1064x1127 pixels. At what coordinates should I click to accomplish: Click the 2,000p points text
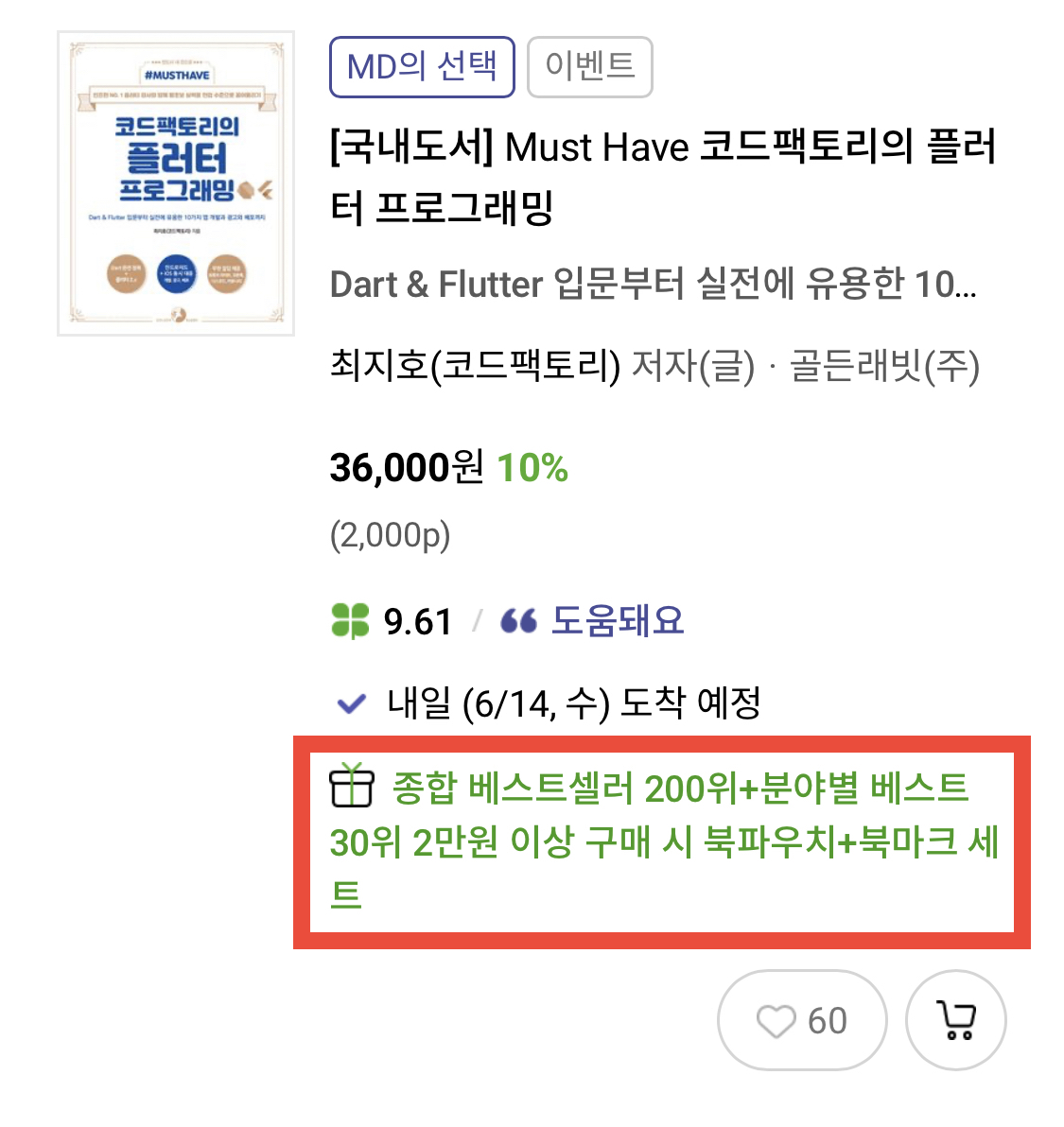pos(391,535)
